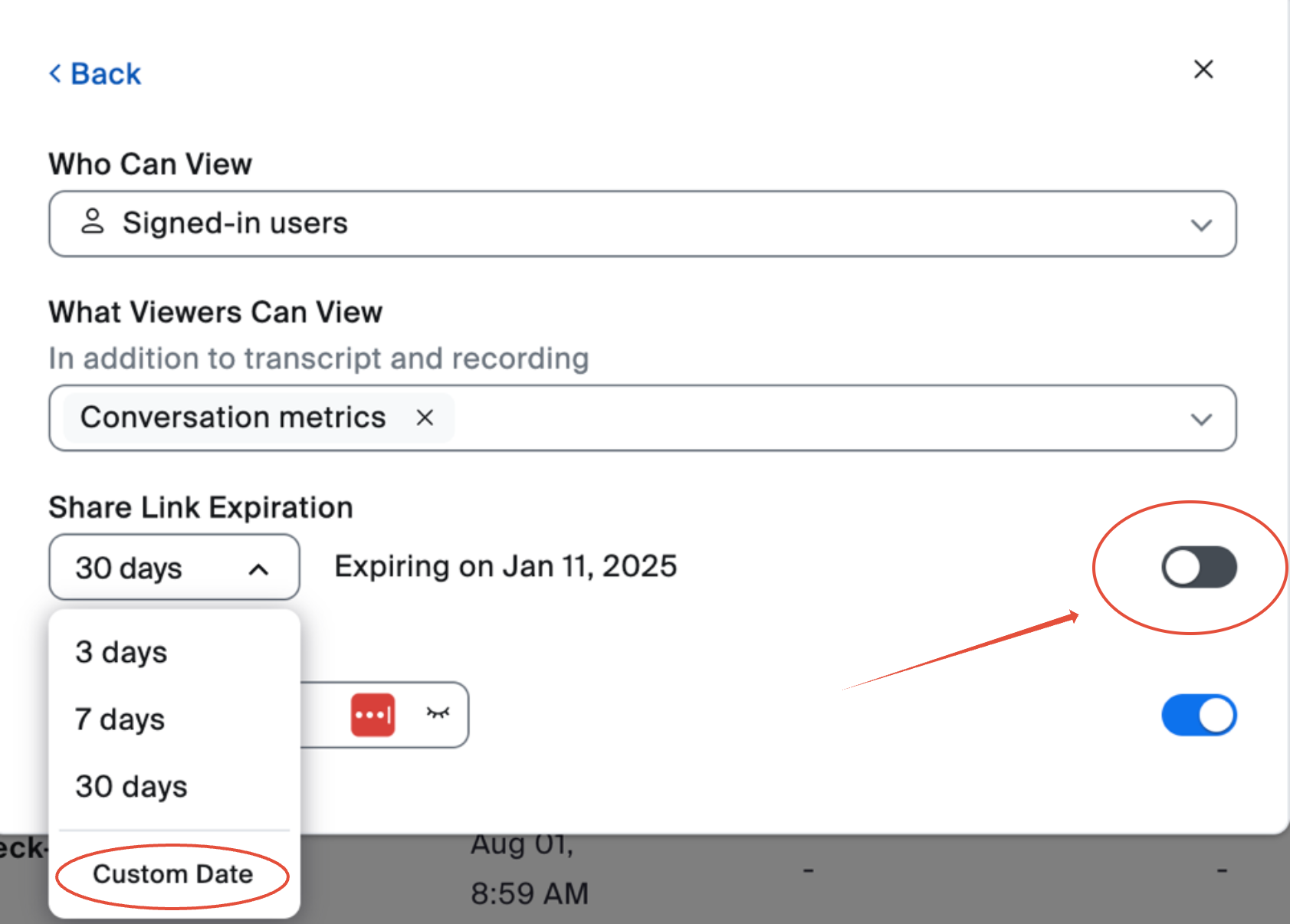Click the Conversation metrics tag label
Screen dimensions: 1290x924
(x=233, y=418)
